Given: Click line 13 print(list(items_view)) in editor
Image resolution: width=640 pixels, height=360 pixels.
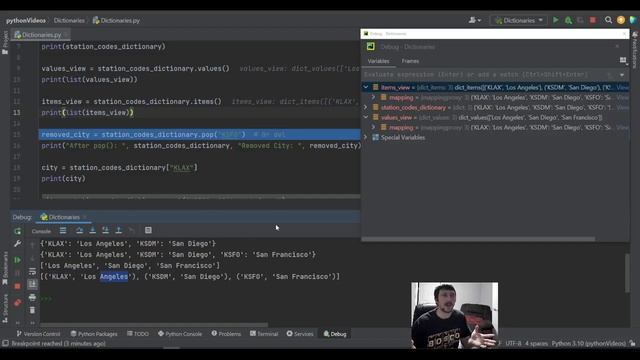Looking at the screenshot, I should [87, 113].
